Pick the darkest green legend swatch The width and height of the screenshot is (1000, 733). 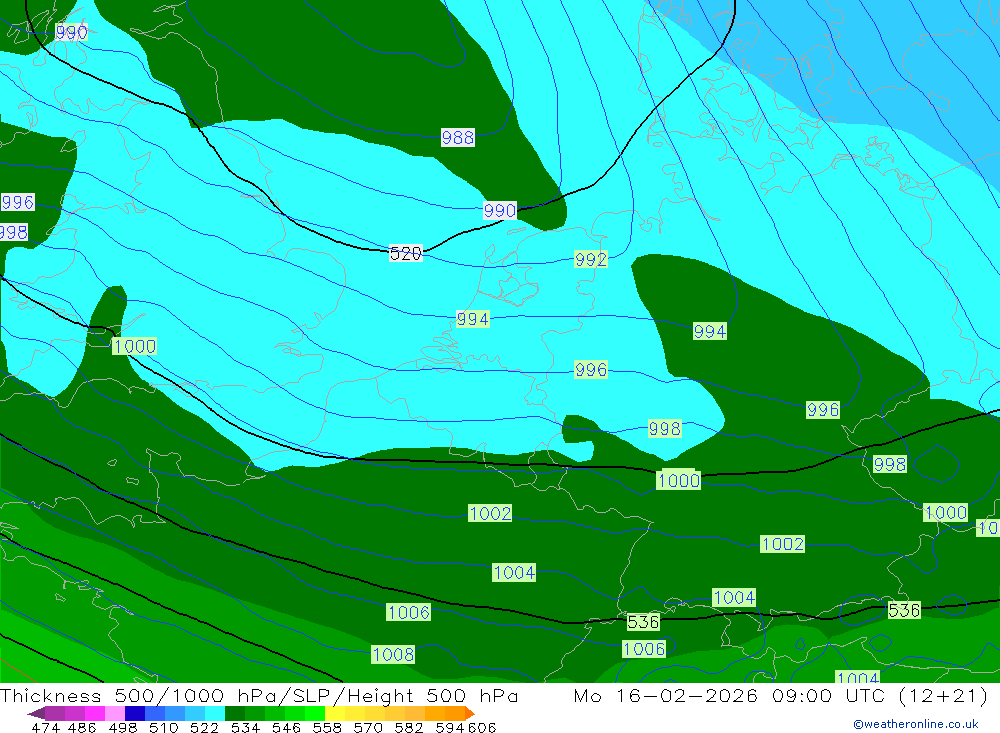point(235,713)
